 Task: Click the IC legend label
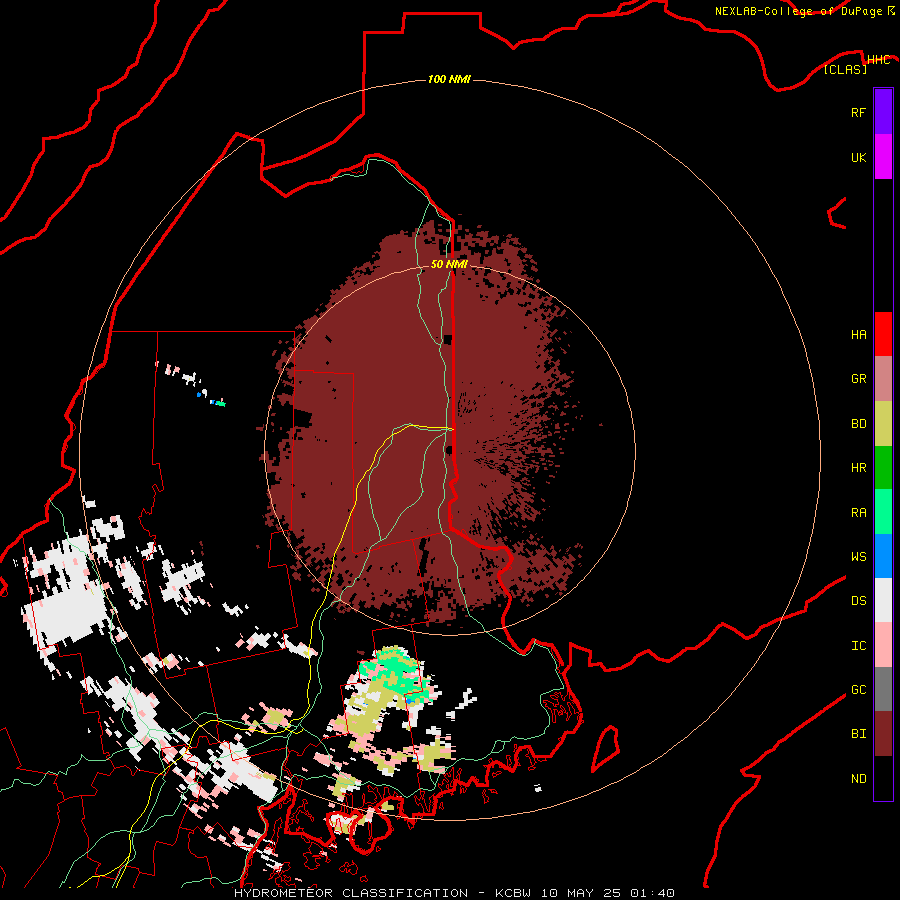[x=858, y=646]
